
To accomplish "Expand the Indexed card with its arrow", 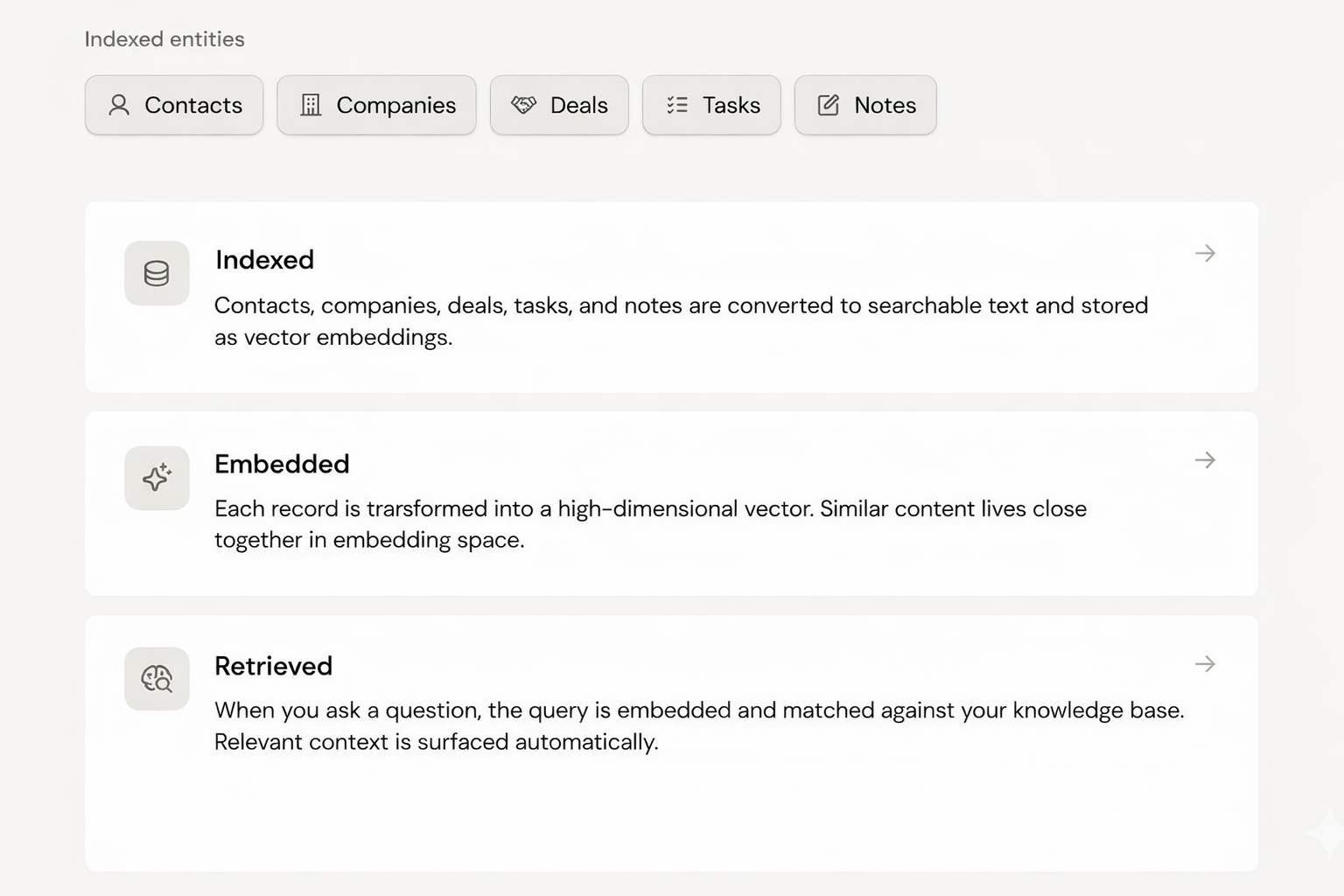I will coord(1205,253).
